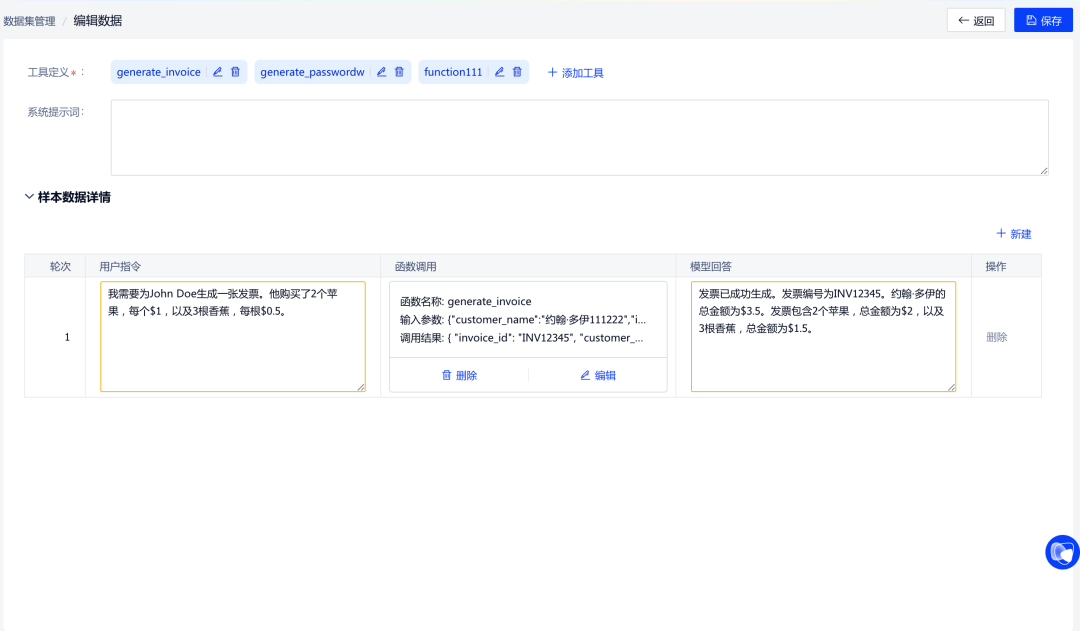
Task: Delete the generate_passwordw tool via trash icon
Action: [x=399, y=72]
